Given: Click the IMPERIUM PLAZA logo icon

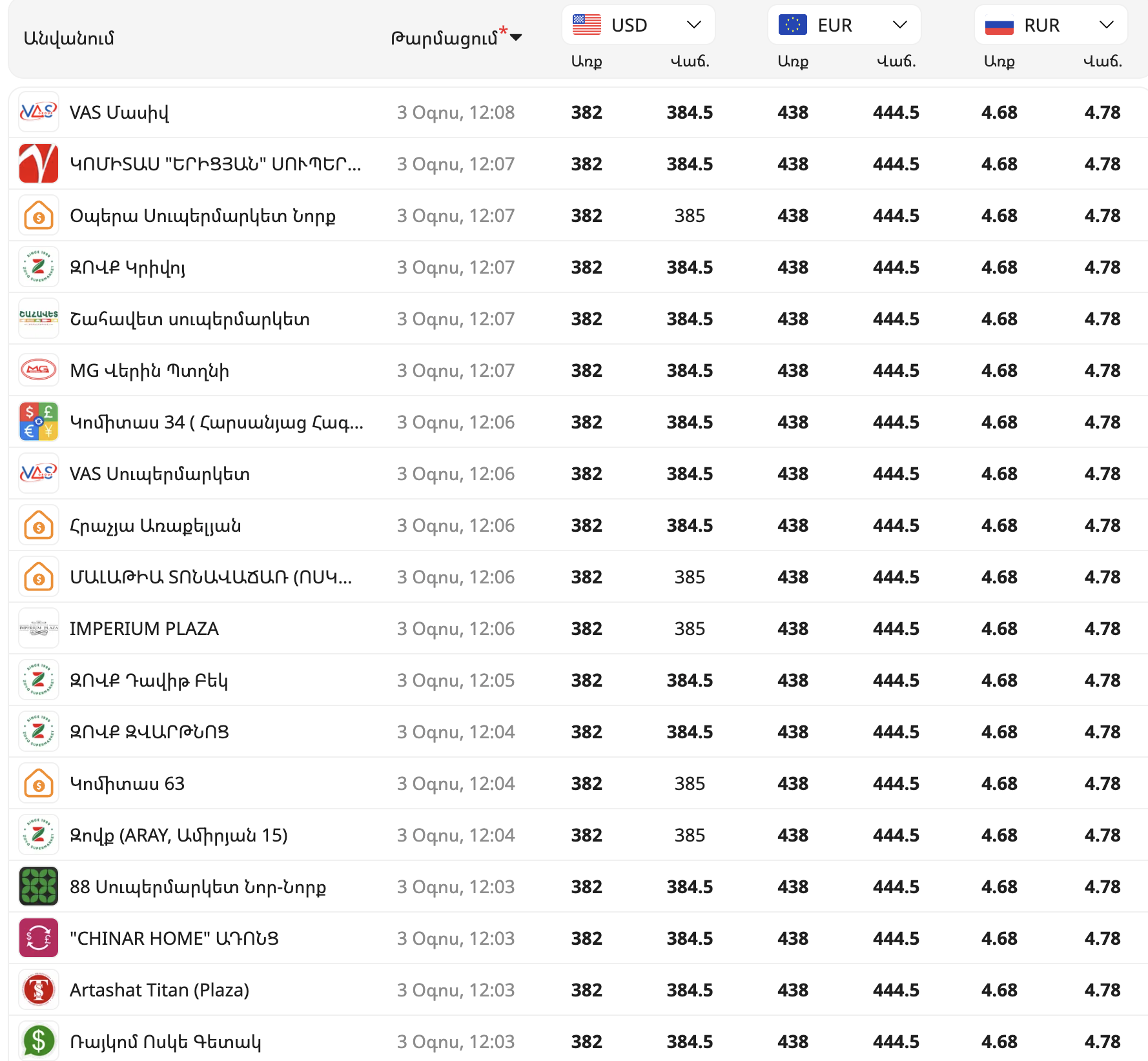Looking at the screenshot, I should pos(39,629).
